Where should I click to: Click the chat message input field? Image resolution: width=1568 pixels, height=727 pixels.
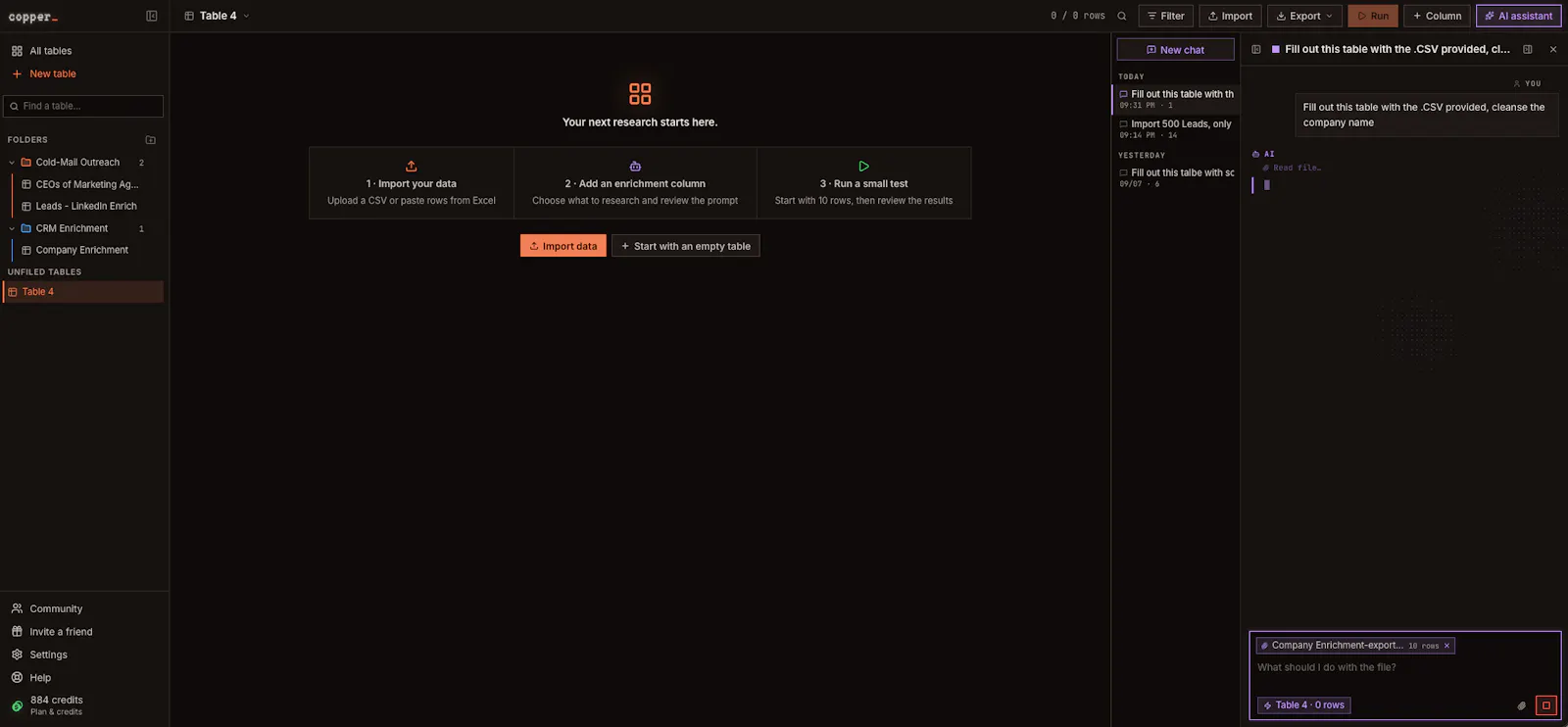[1404, 668]
